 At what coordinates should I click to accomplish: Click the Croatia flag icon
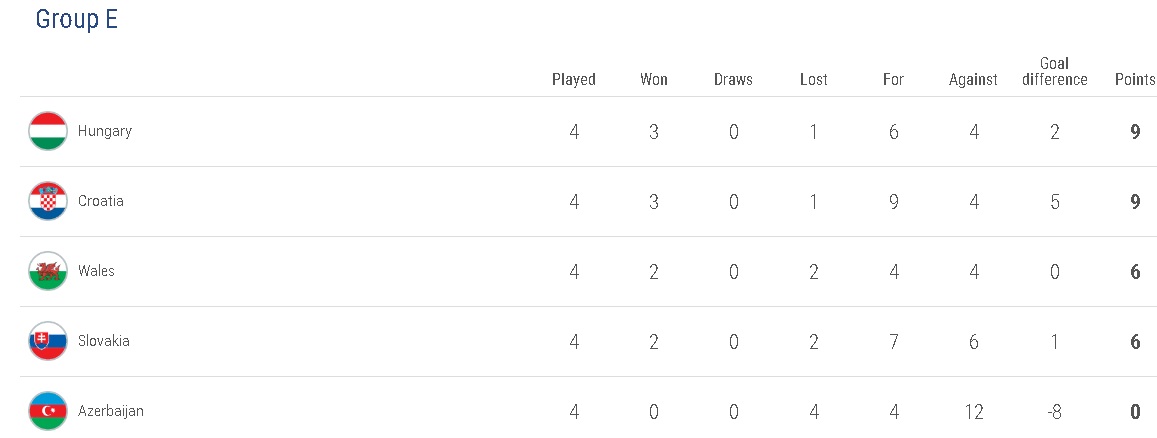(x=48, y=202)
